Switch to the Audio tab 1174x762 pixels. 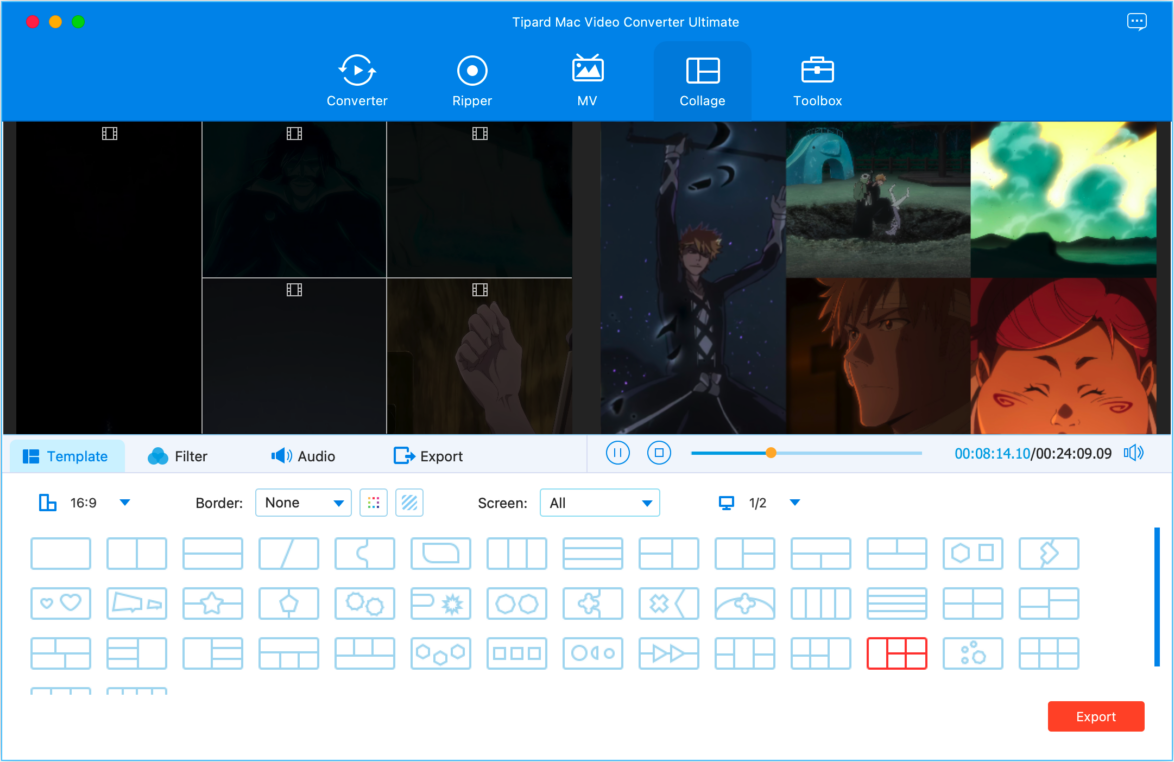point(303,456)
